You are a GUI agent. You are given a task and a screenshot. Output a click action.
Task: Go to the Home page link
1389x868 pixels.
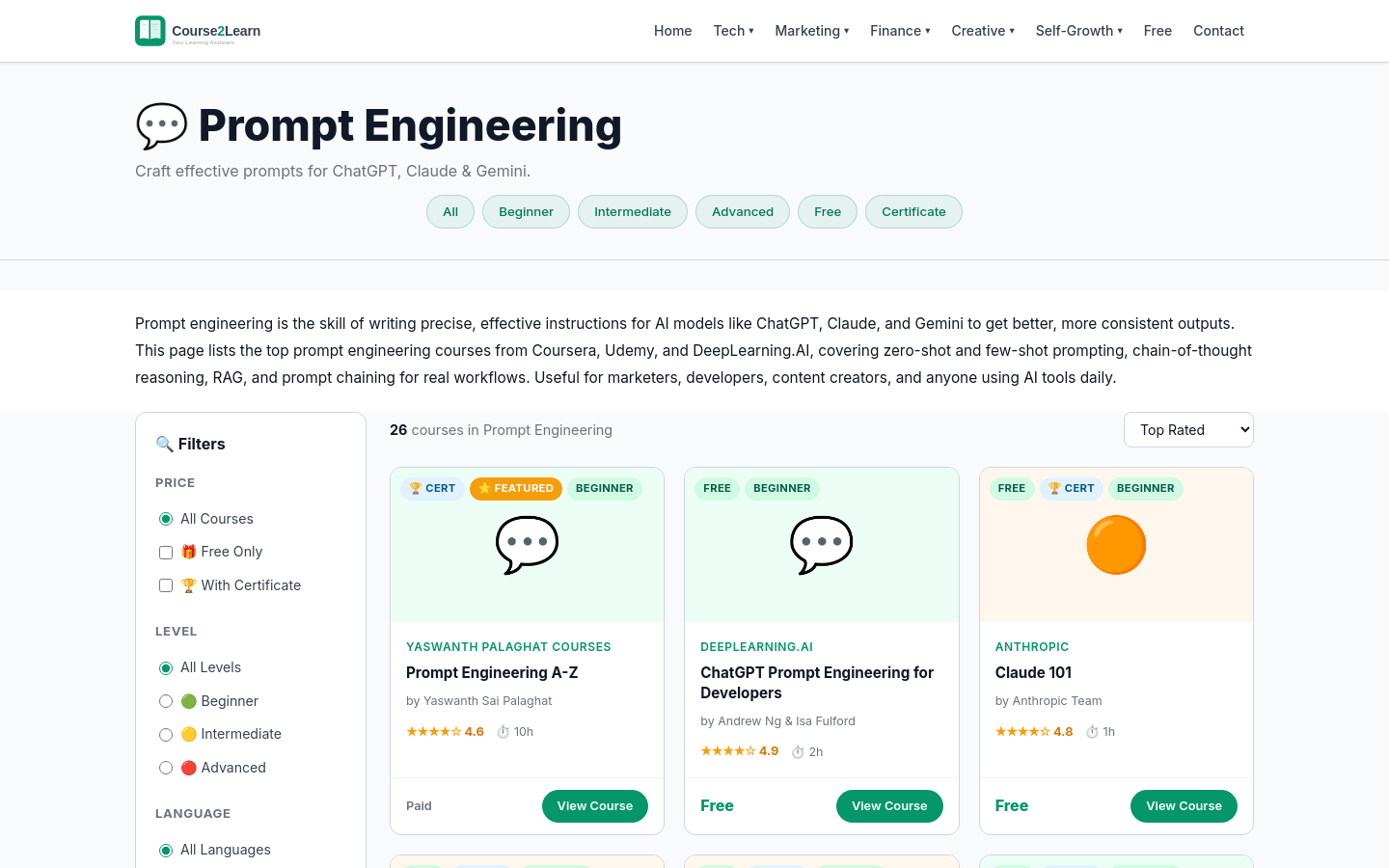(673, 31)
